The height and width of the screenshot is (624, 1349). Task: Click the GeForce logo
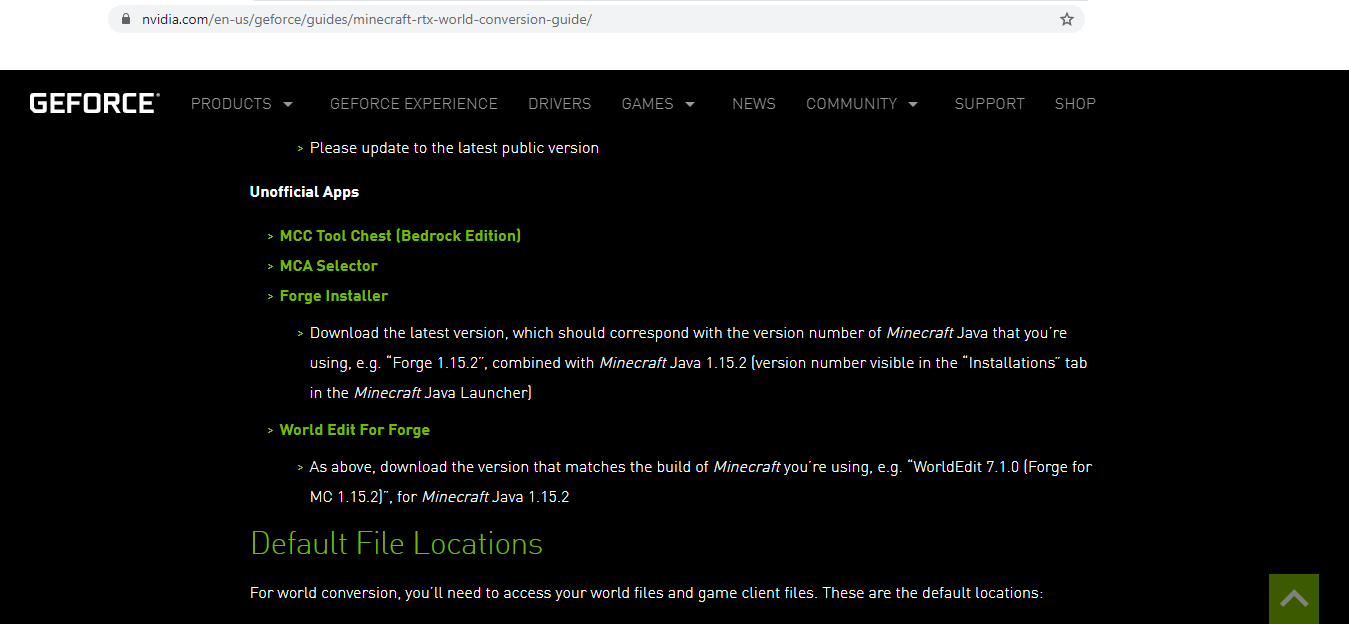94,103
